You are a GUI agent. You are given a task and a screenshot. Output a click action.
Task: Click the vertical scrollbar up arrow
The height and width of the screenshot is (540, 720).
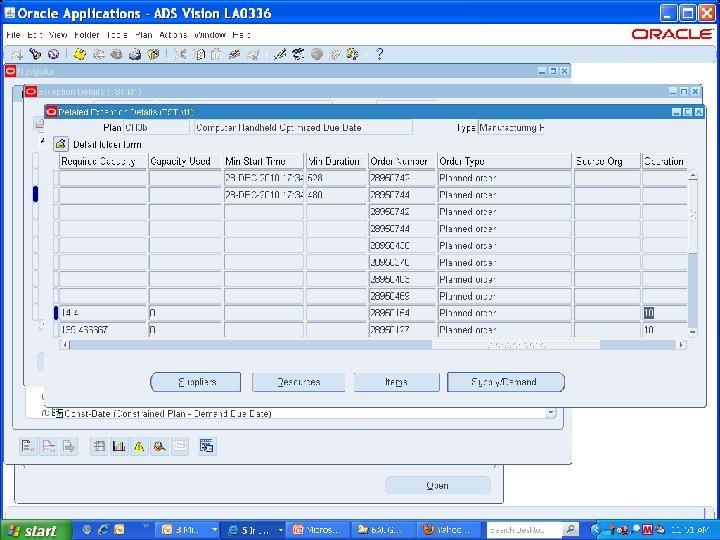692,175
